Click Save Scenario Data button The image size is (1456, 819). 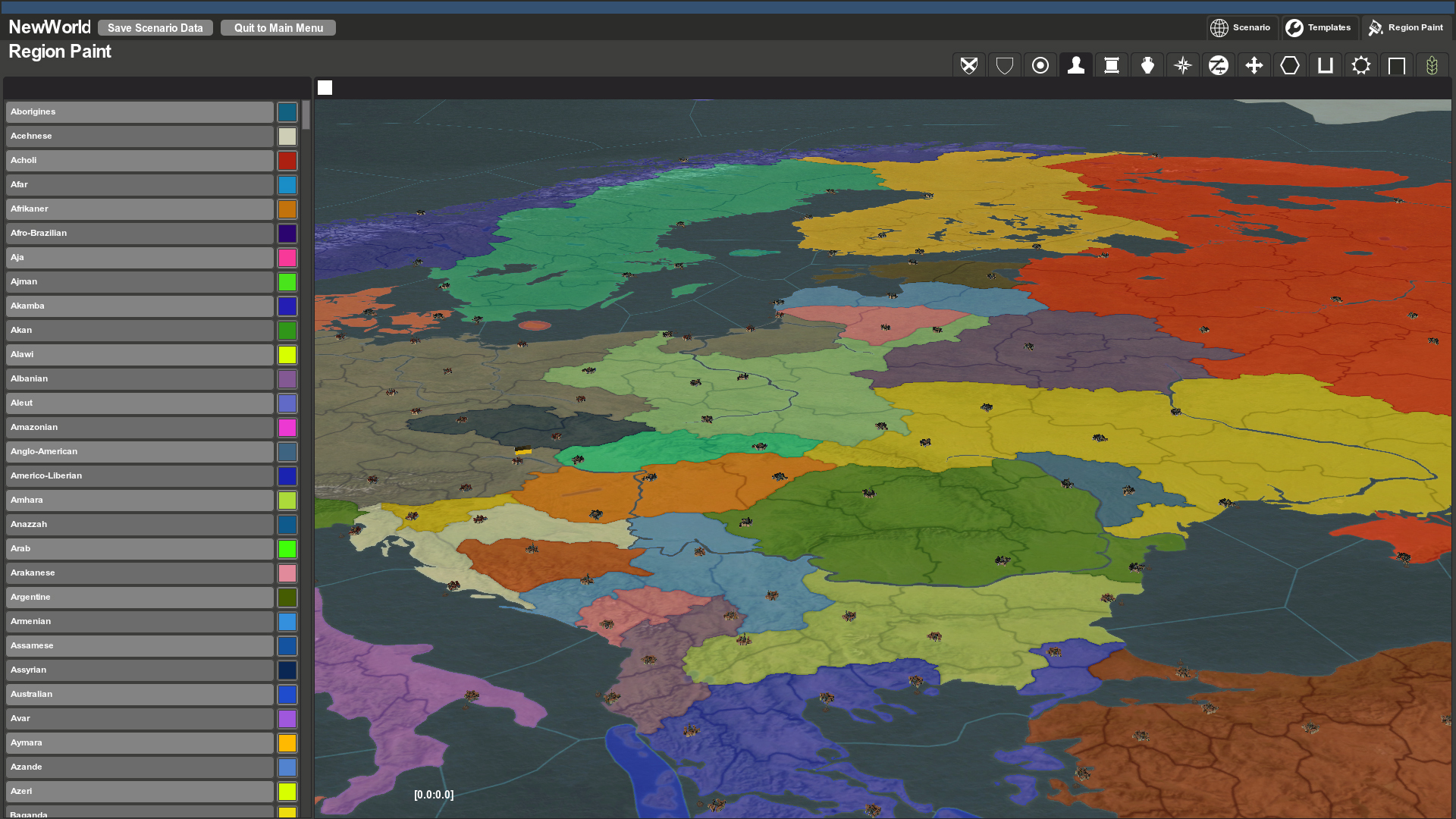point(155,28)
